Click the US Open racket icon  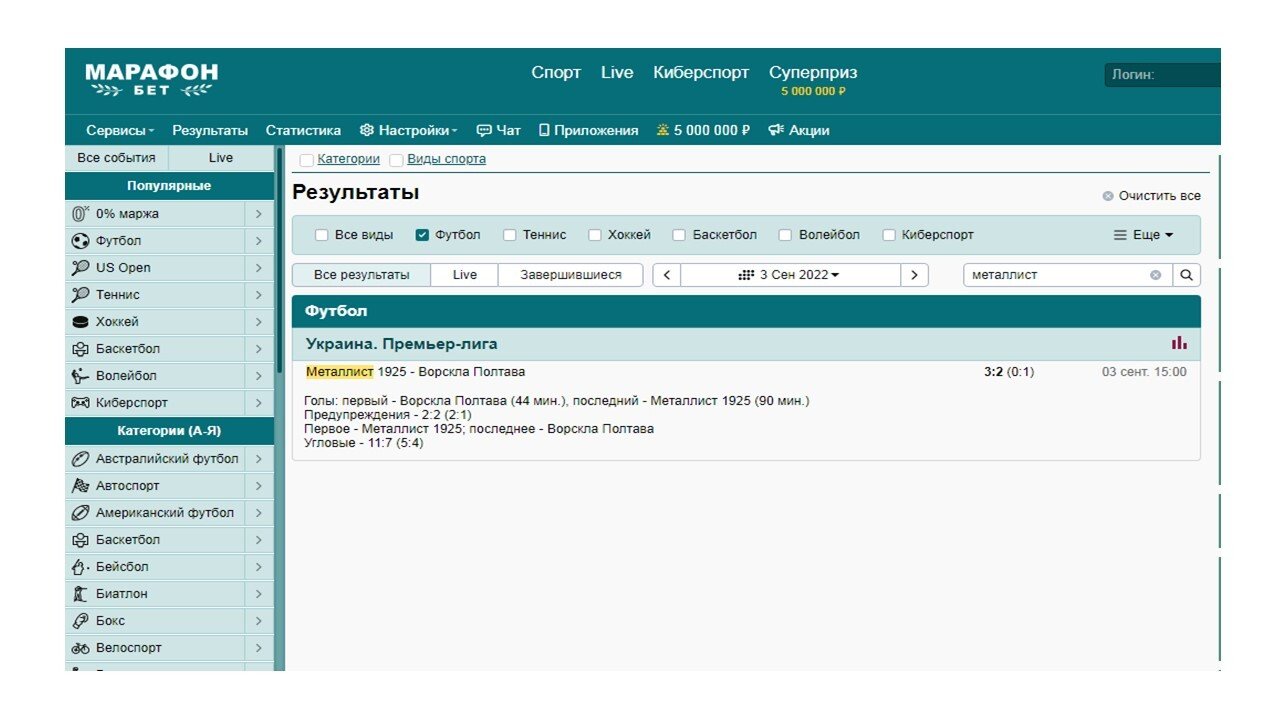[80, 268]
